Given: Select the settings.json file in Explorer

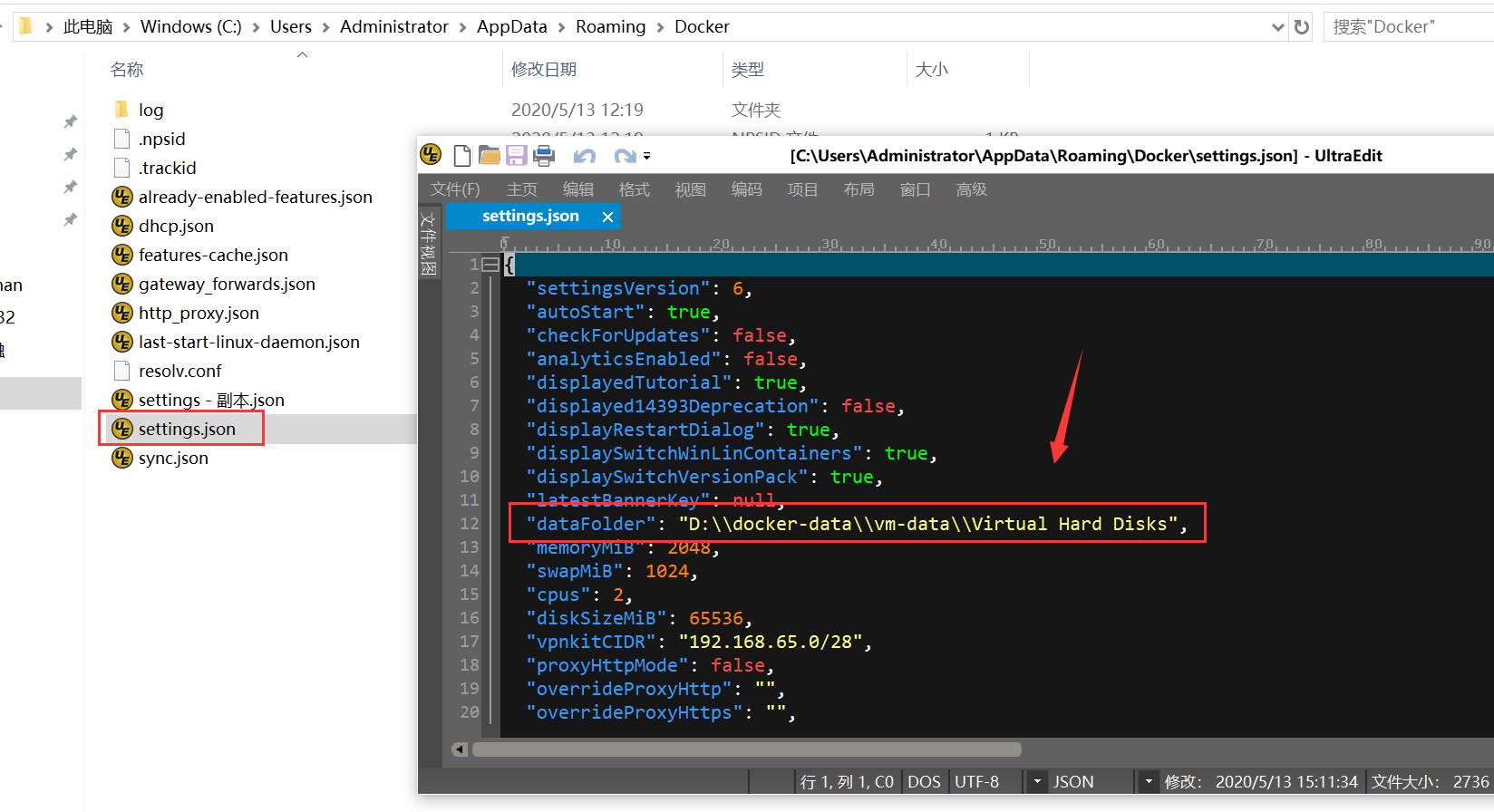Looking at the screenshot, I should coord(187,429).
